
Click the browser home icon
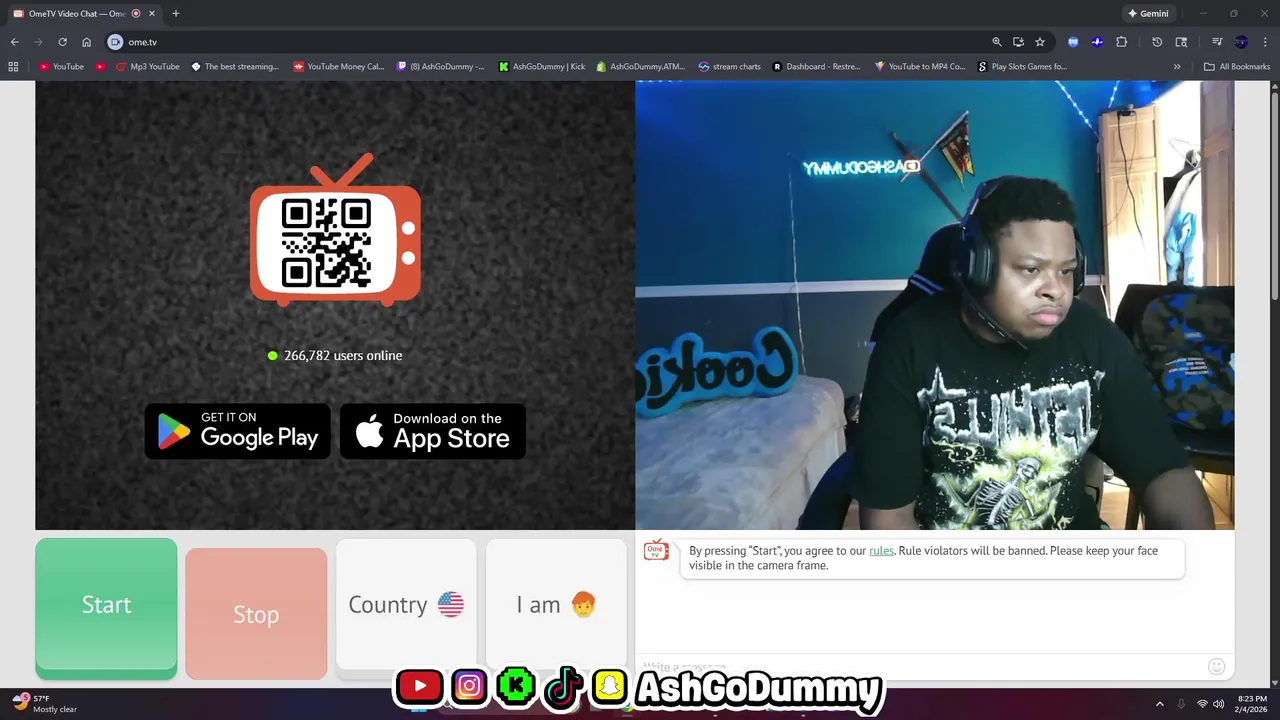[87, 42]
